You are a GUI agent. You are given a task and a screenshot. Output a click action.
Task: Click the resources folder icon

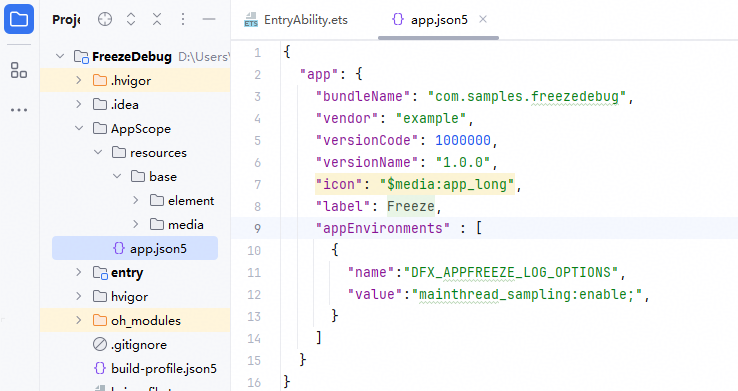point(119,152)
